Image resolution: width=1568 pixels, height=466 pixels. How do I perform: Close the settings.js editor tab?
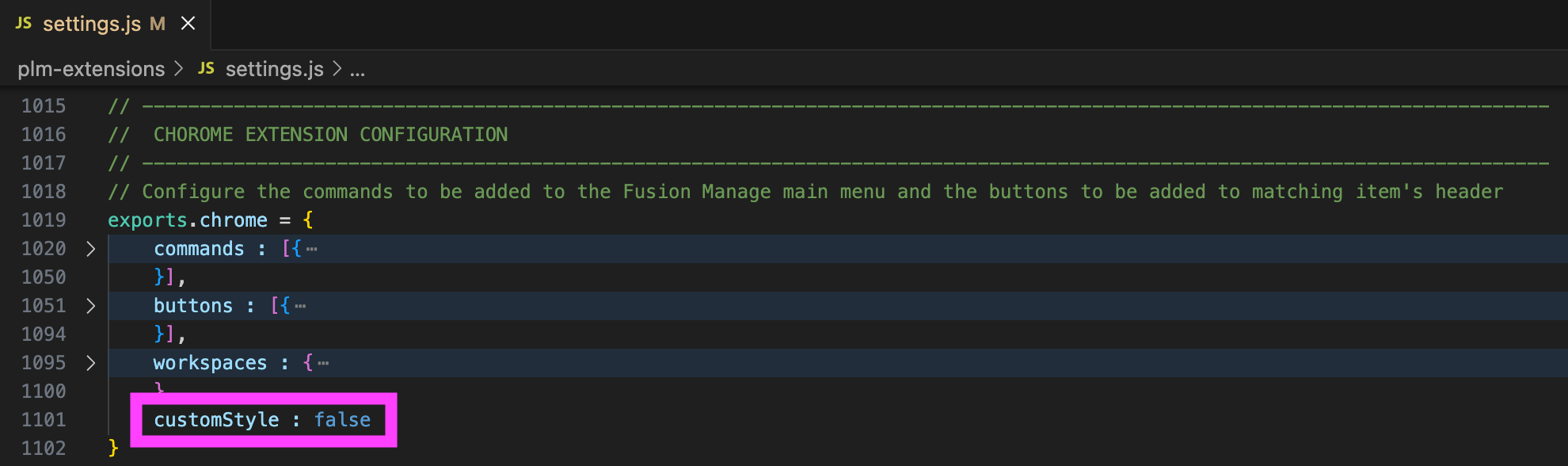click(x=188, y=24)
